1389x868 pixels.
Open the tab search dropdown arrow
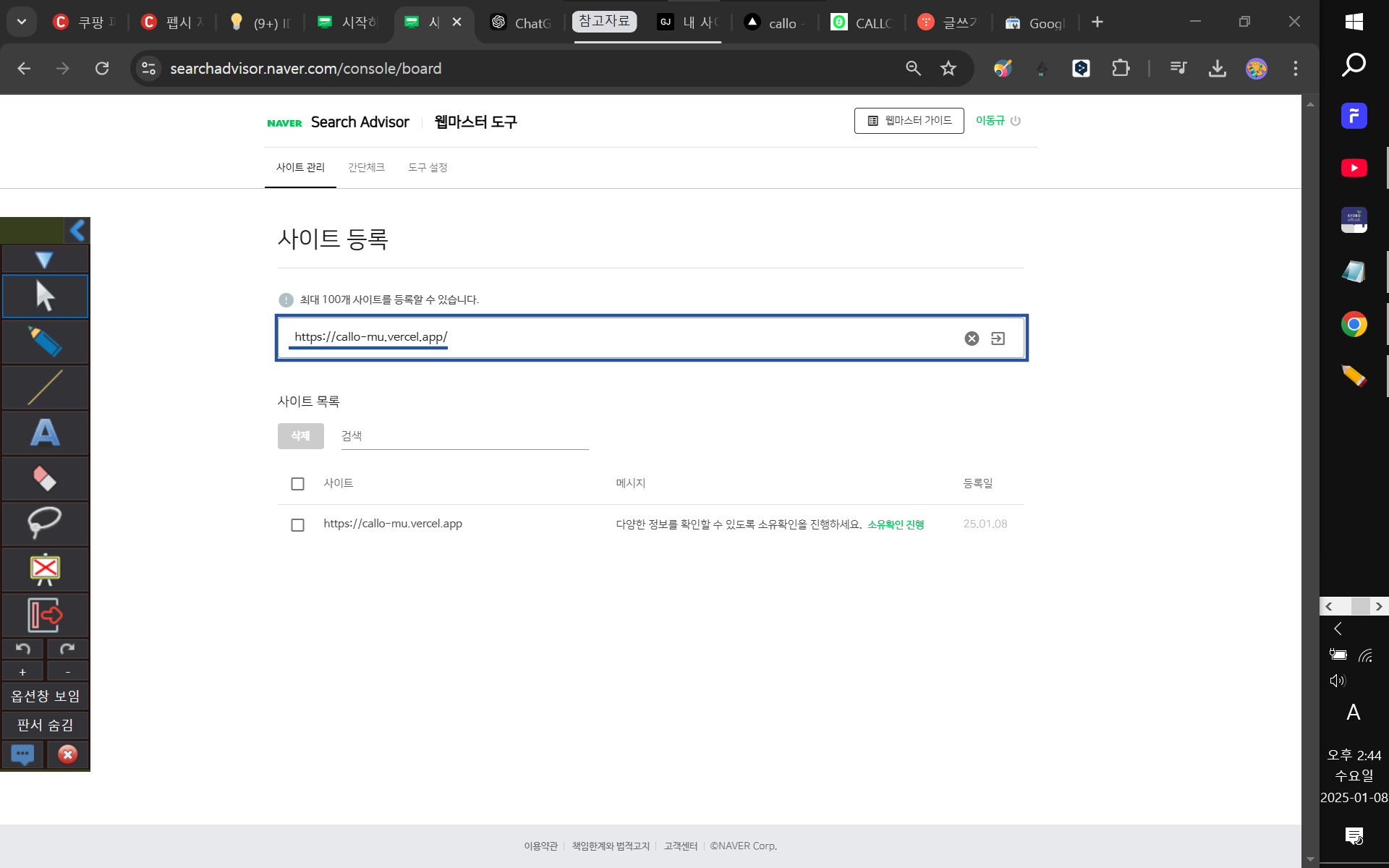(22, 22)
